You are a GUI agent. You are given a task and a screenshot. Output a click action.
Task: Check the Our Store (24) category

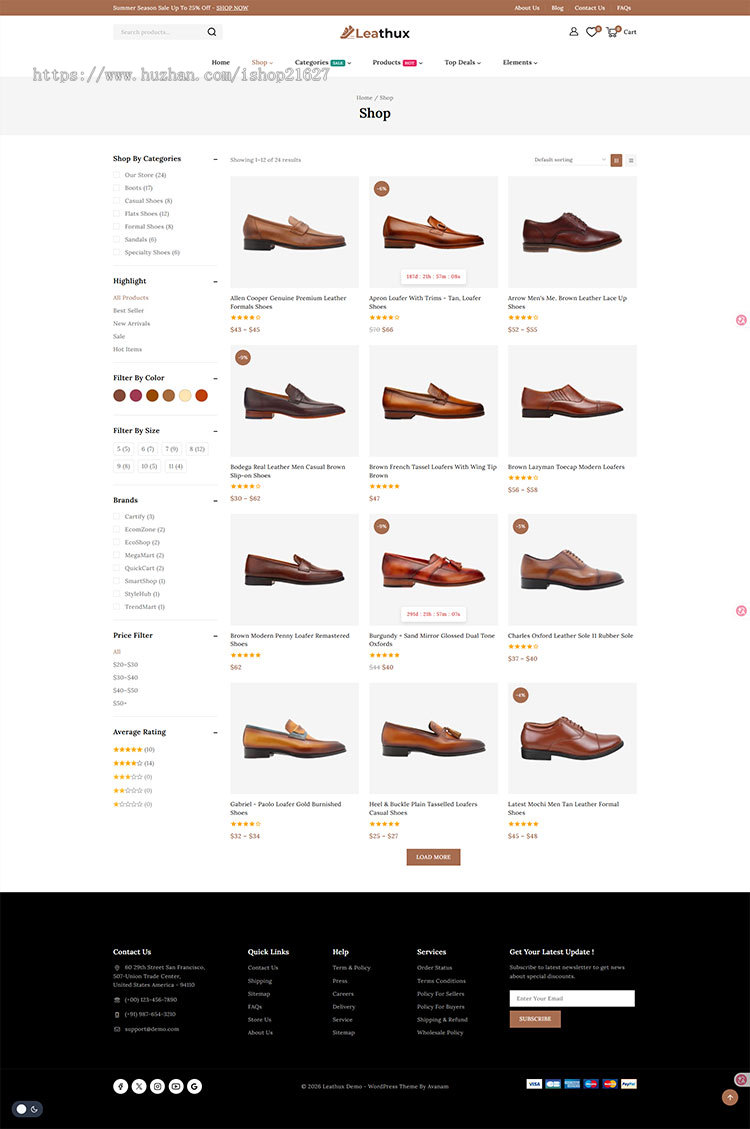pos(117,175)
